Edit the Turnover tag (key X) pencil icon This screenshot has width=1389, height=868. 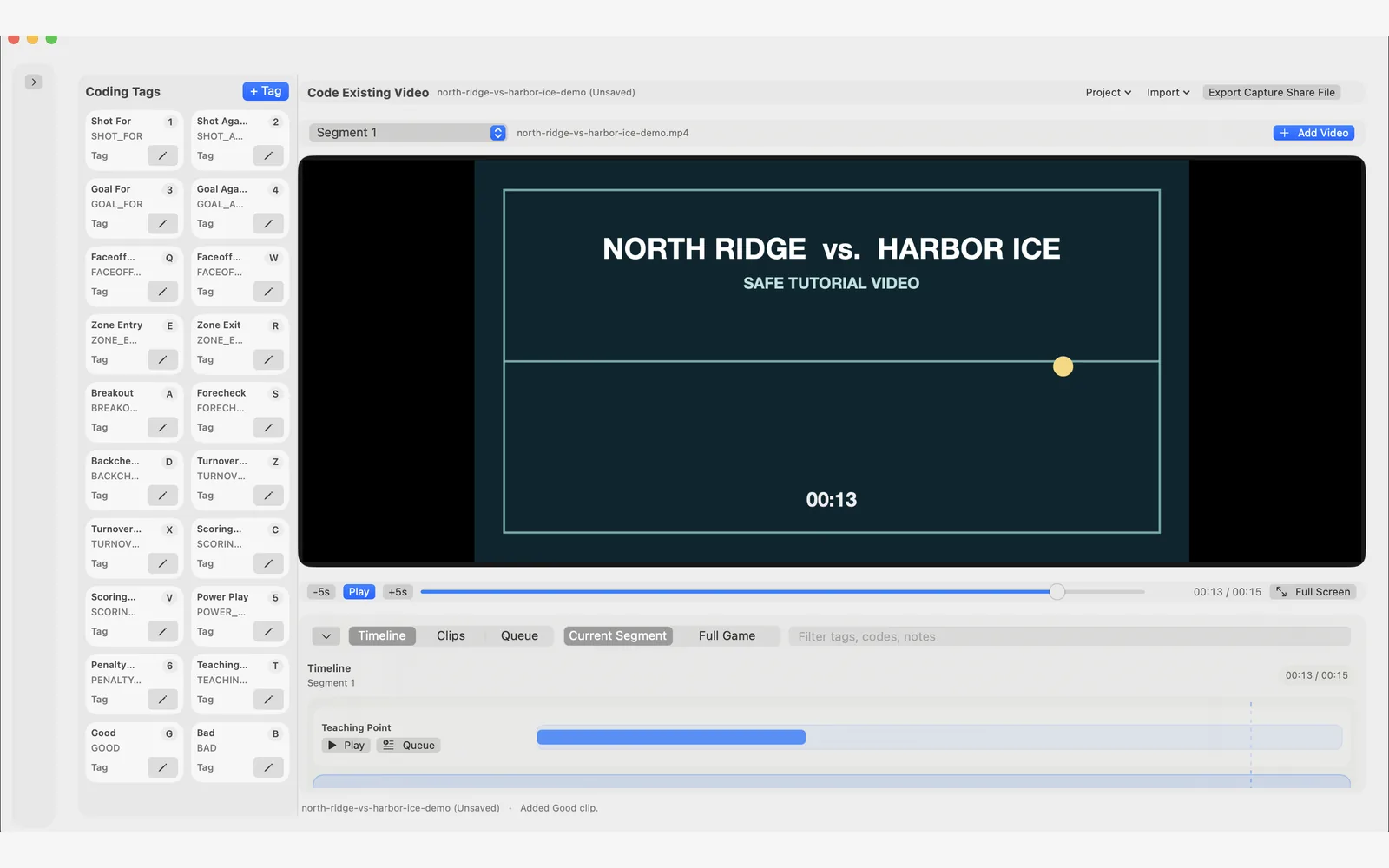162,563
